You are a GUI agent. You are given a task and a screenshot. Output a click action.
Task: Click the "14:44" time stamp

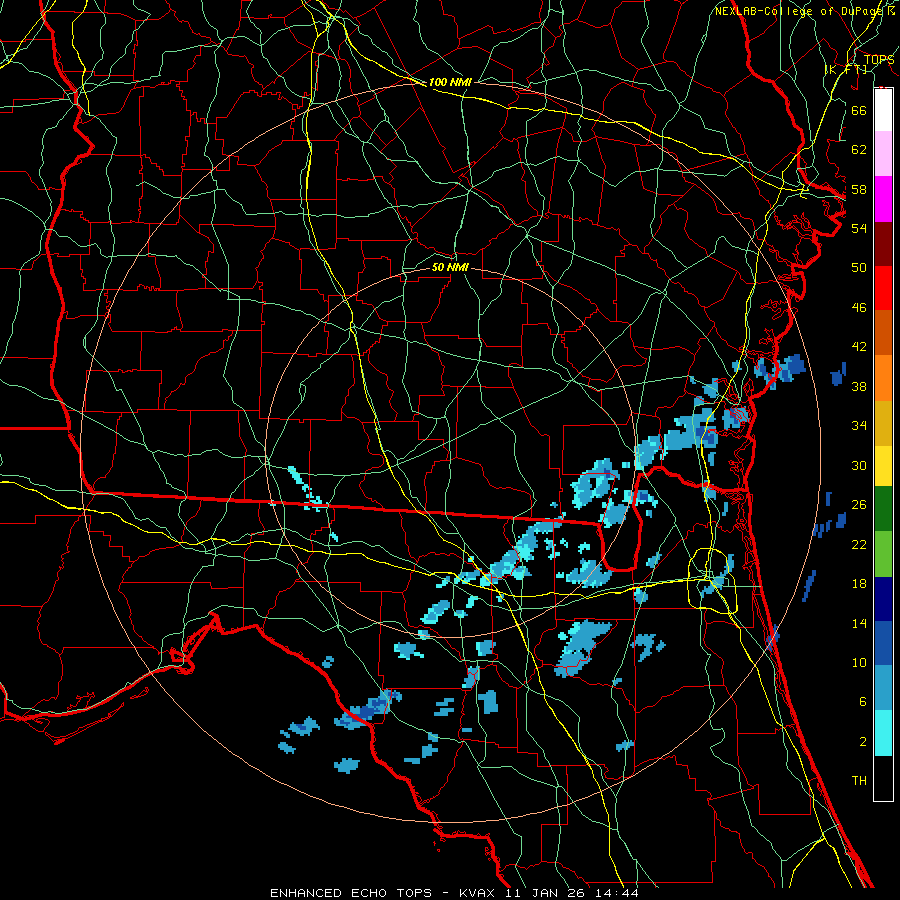617,893
